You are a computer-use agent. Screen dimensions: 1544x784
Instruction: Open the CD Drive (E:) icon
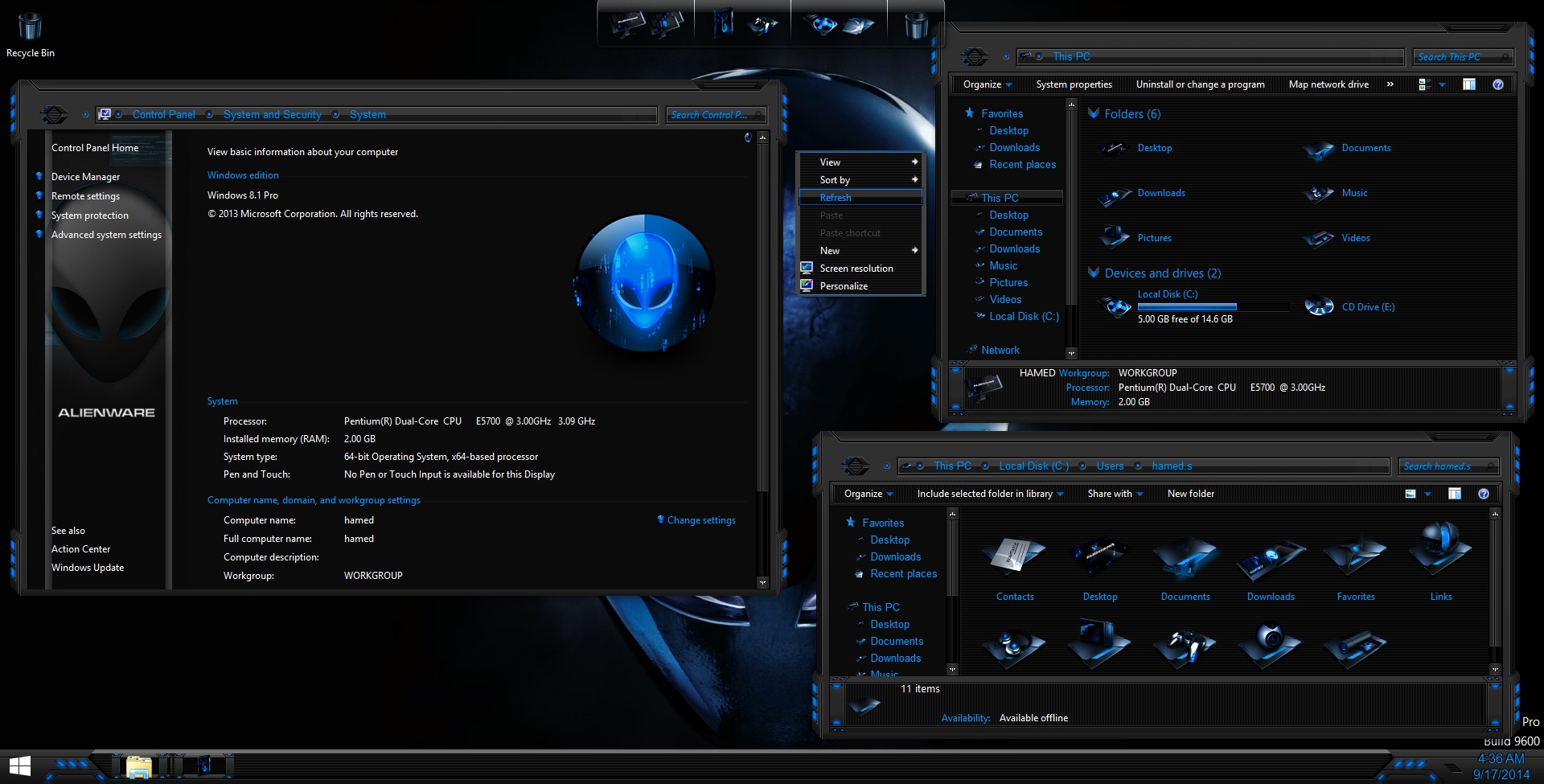click(x=1320, y=306)
